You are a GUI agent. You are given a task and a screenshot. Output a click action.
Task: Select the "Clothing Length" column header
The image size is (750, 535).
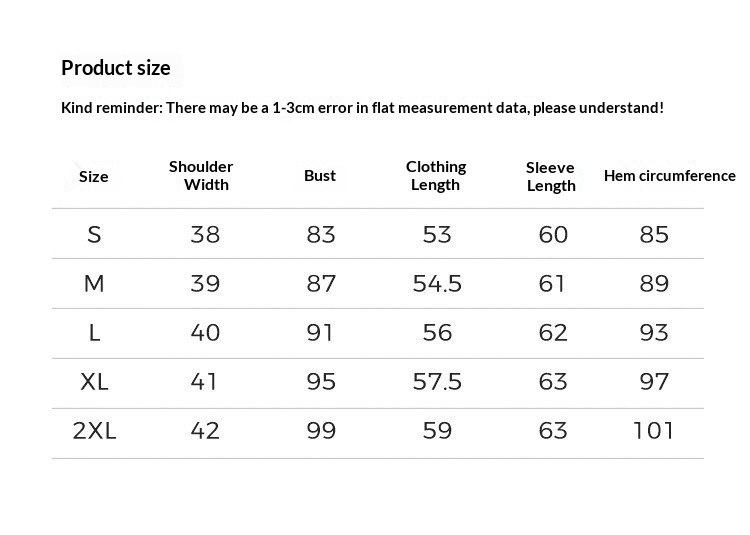[x=436, y=176]
